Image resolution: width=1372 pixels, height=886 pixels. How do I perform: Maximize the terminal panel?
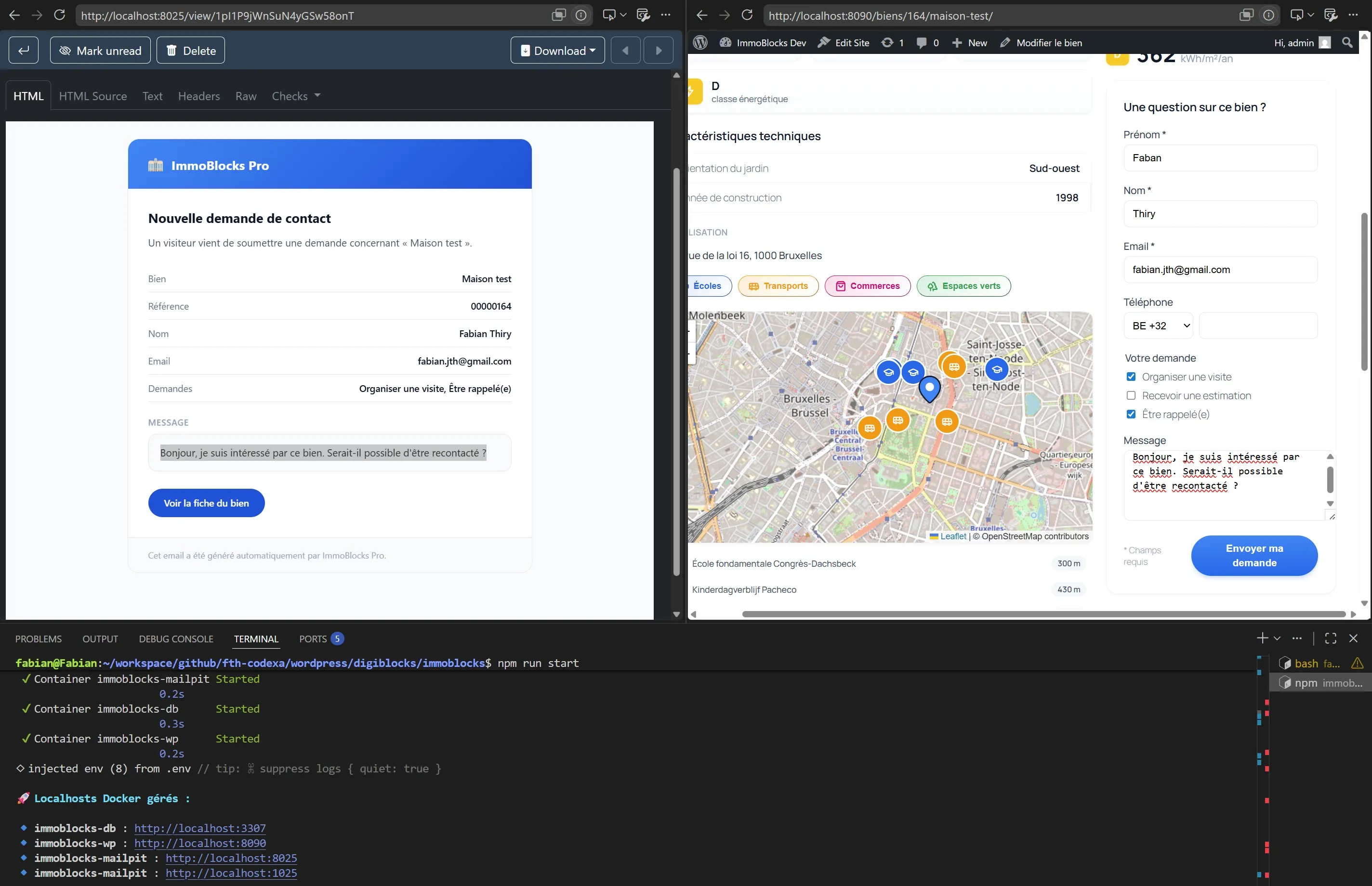pyautogui.click(x=1330, y=638)
